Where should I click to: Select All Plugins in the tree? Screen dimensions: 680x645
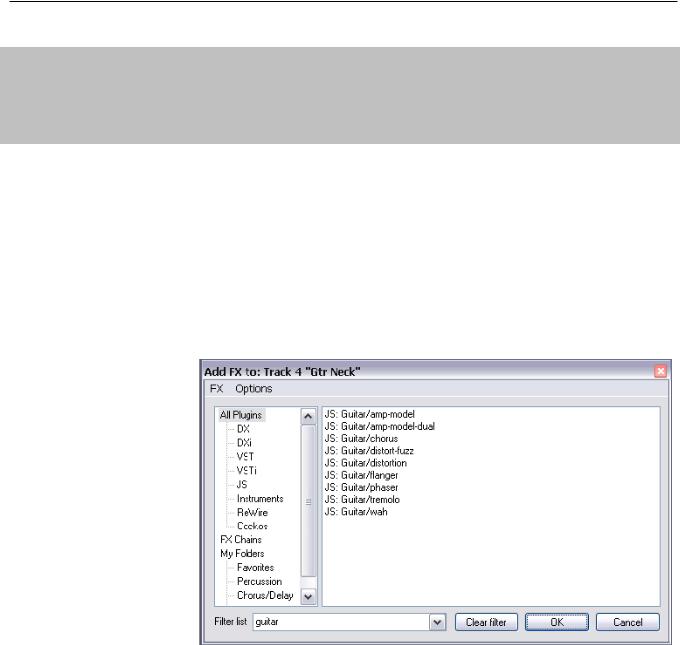coord(241,415)
